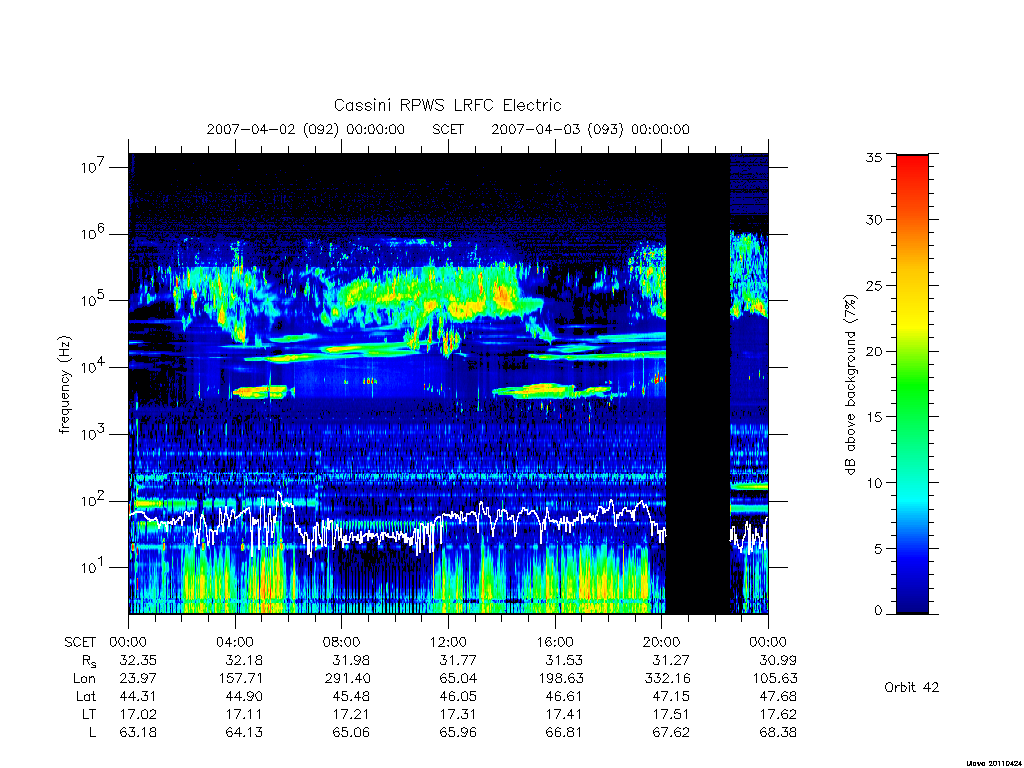Screen dimensions: 1024x768
Task: Click the 35 dB label on the colorbar
Action: pyautogui.click(x=874, y=157)
